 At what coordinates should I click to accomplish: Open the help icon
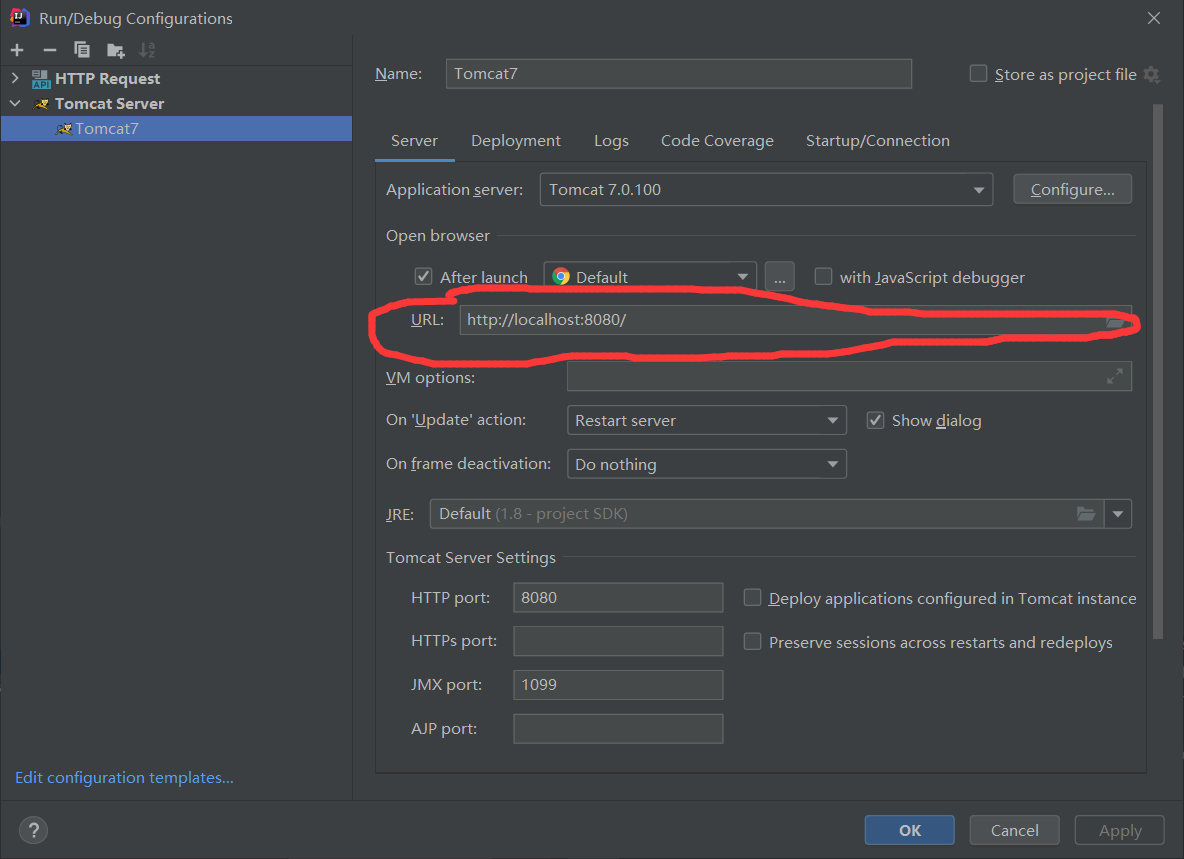33,830
